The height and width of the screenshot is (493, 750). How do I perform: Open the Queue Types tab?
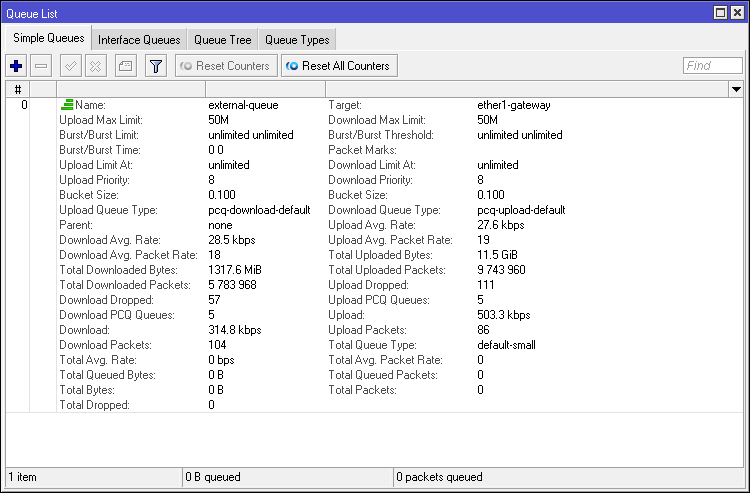pyautogui.click(x=297, y=40)
